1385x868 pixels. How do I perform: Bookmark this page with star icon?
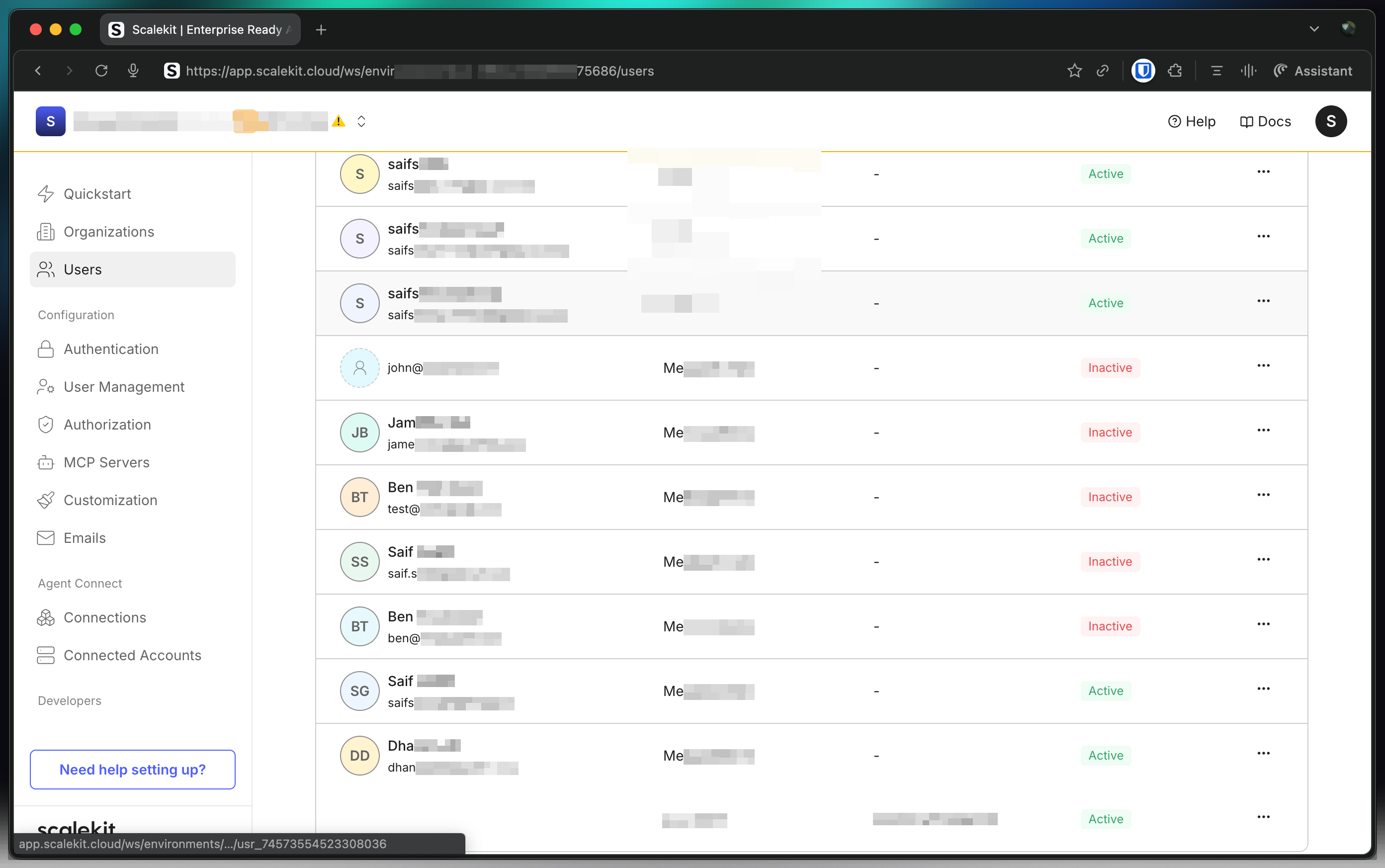click(1074, 71)
